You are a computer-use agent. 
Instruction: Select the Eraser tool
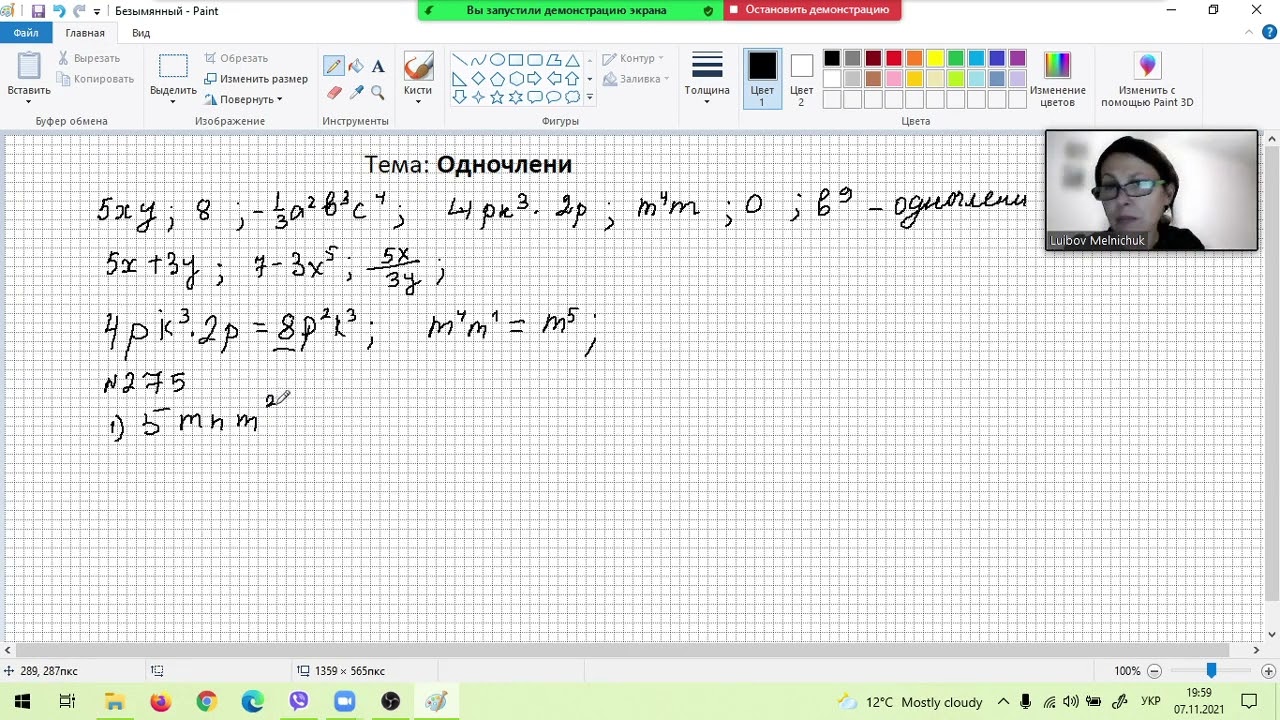click(333, 92)
